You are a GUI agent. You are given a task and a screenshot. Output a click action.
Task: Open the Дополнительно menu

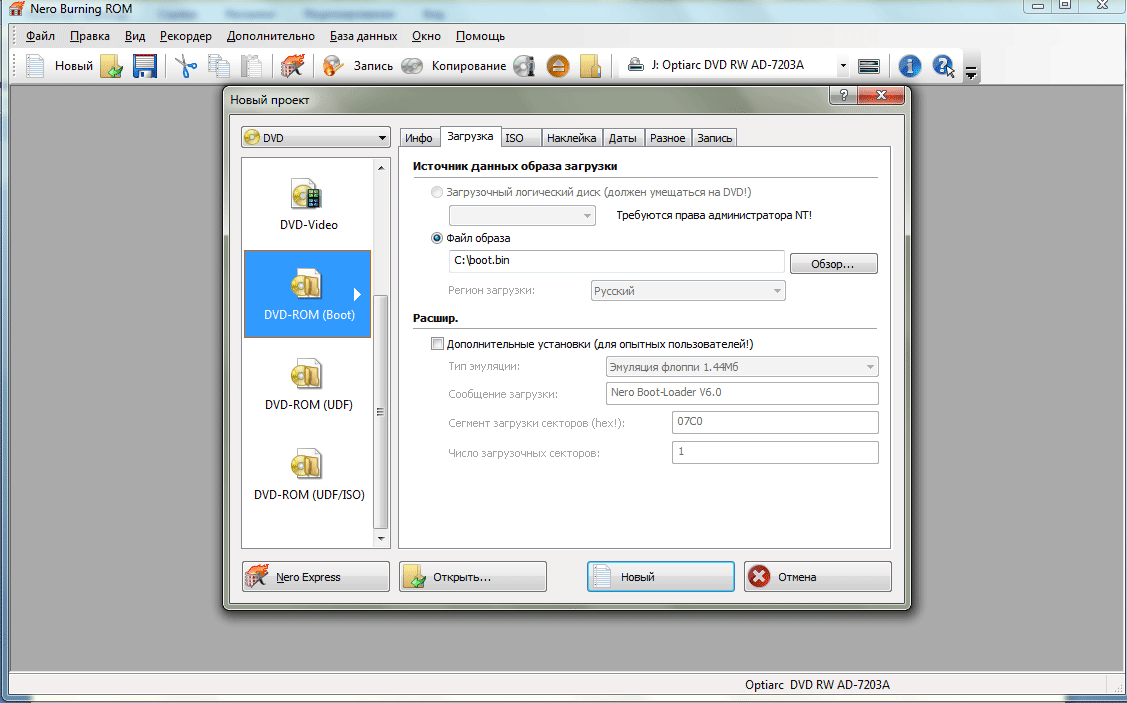click(271, 36)
